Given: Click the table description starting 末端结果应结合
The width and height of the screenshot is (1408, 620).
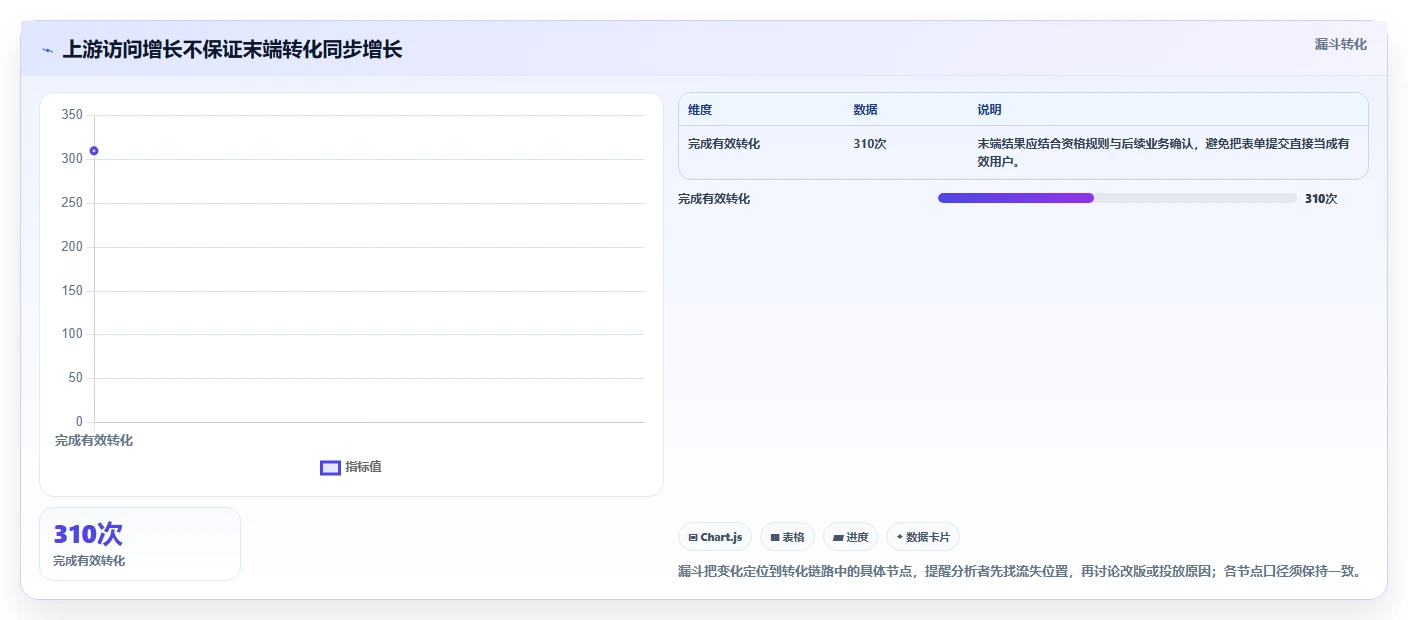Looking at the screenshot, I should pyautogui.click(x=1163, y=152).
